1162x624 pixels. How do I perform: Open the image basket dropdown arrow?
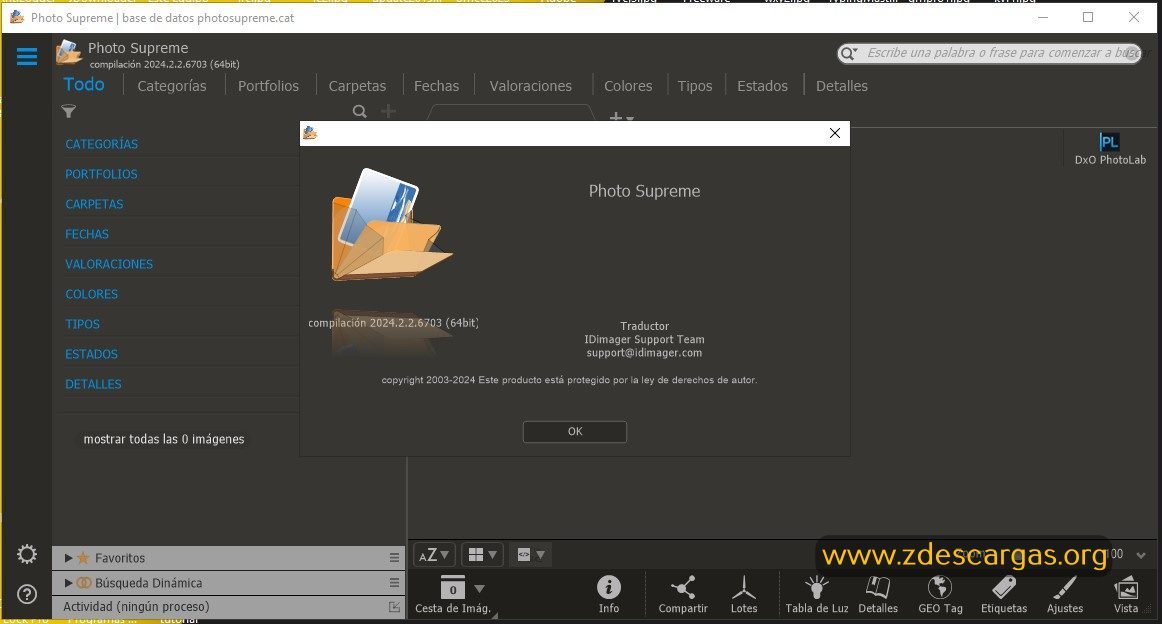[479, 588]
